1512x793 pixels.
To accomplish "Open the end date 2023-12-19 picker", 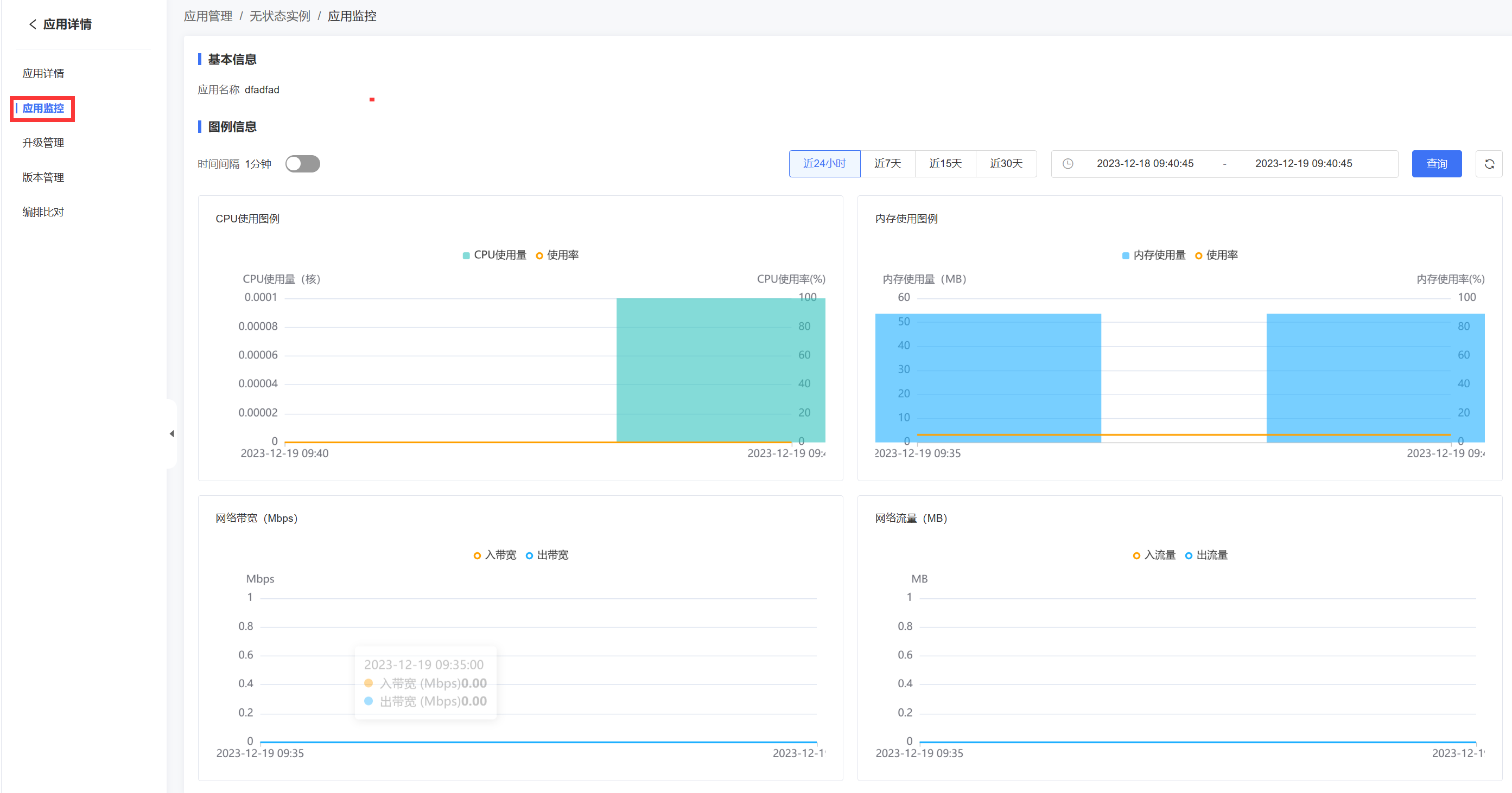I will click(1303, 164).
